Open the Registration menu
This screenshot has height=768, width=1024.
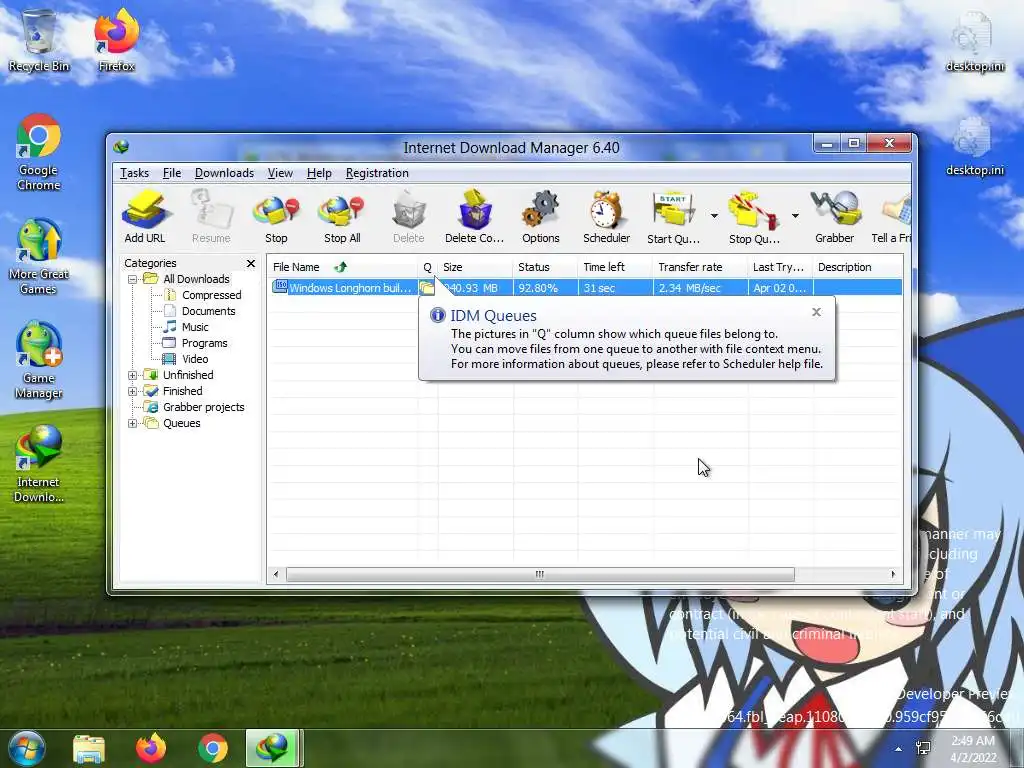[377, 173]
